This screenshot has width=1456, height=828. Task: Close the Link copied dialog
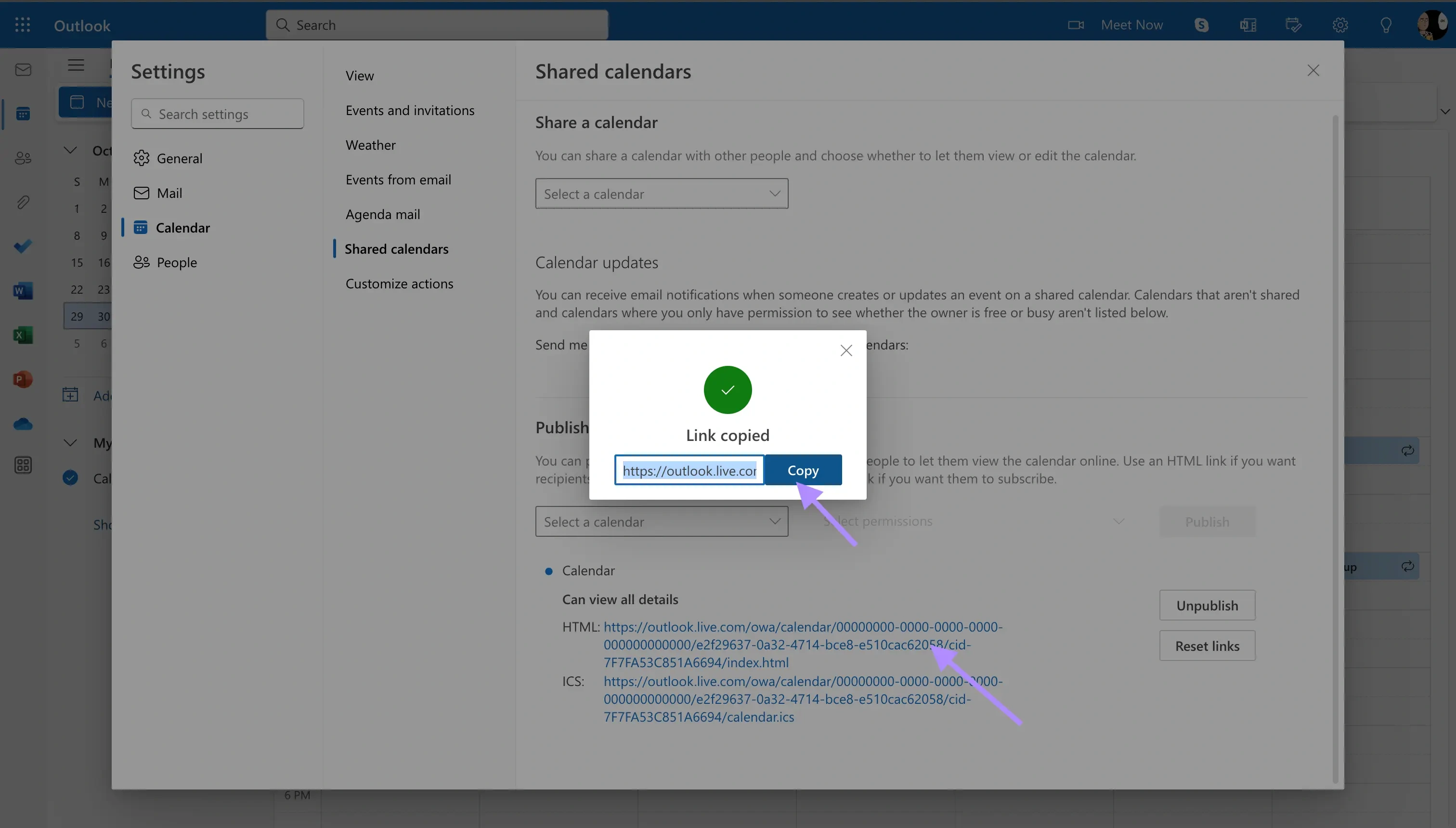pos(846,350)
